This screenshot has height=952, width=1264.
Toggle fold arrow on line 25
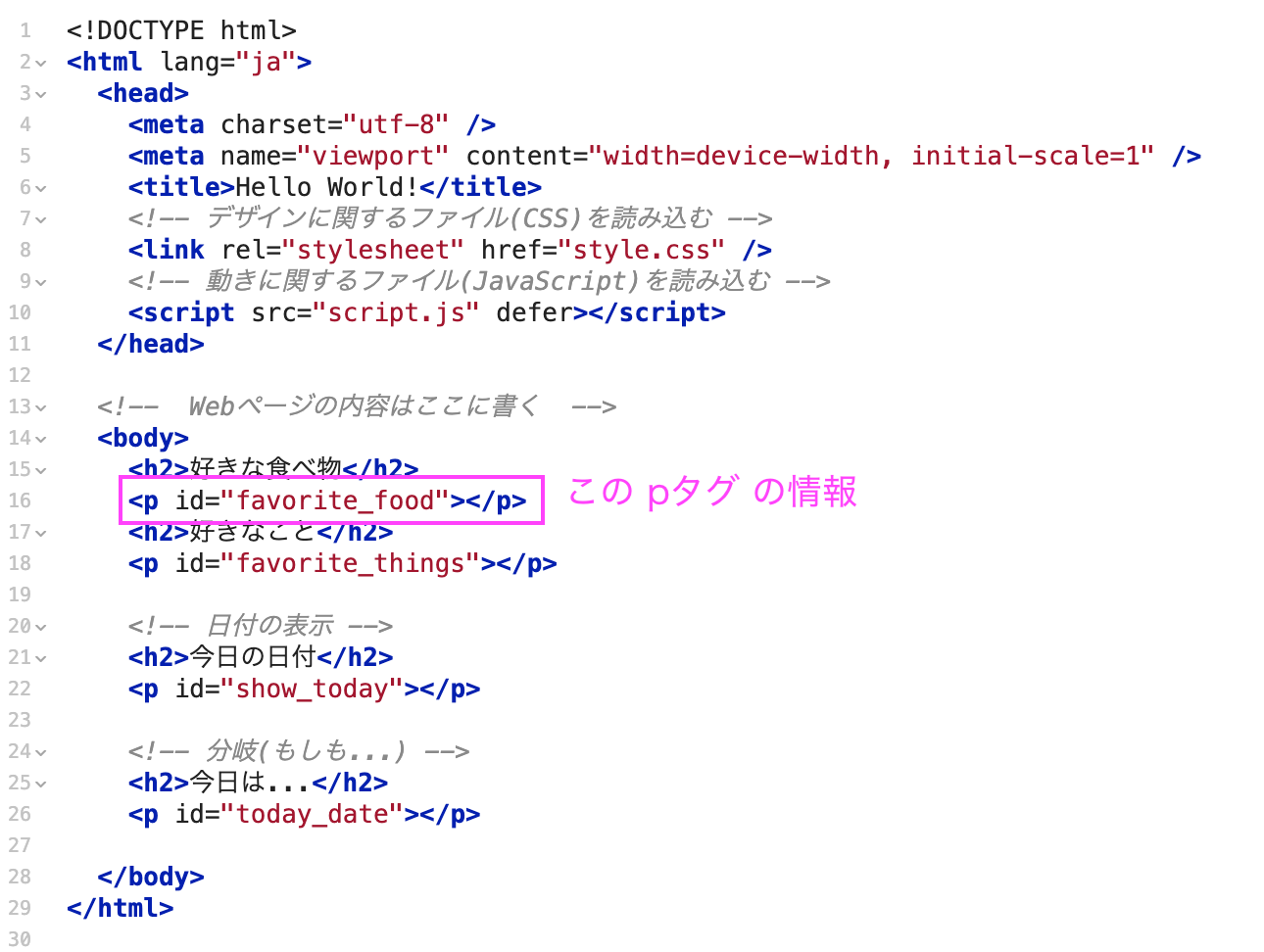41,784
